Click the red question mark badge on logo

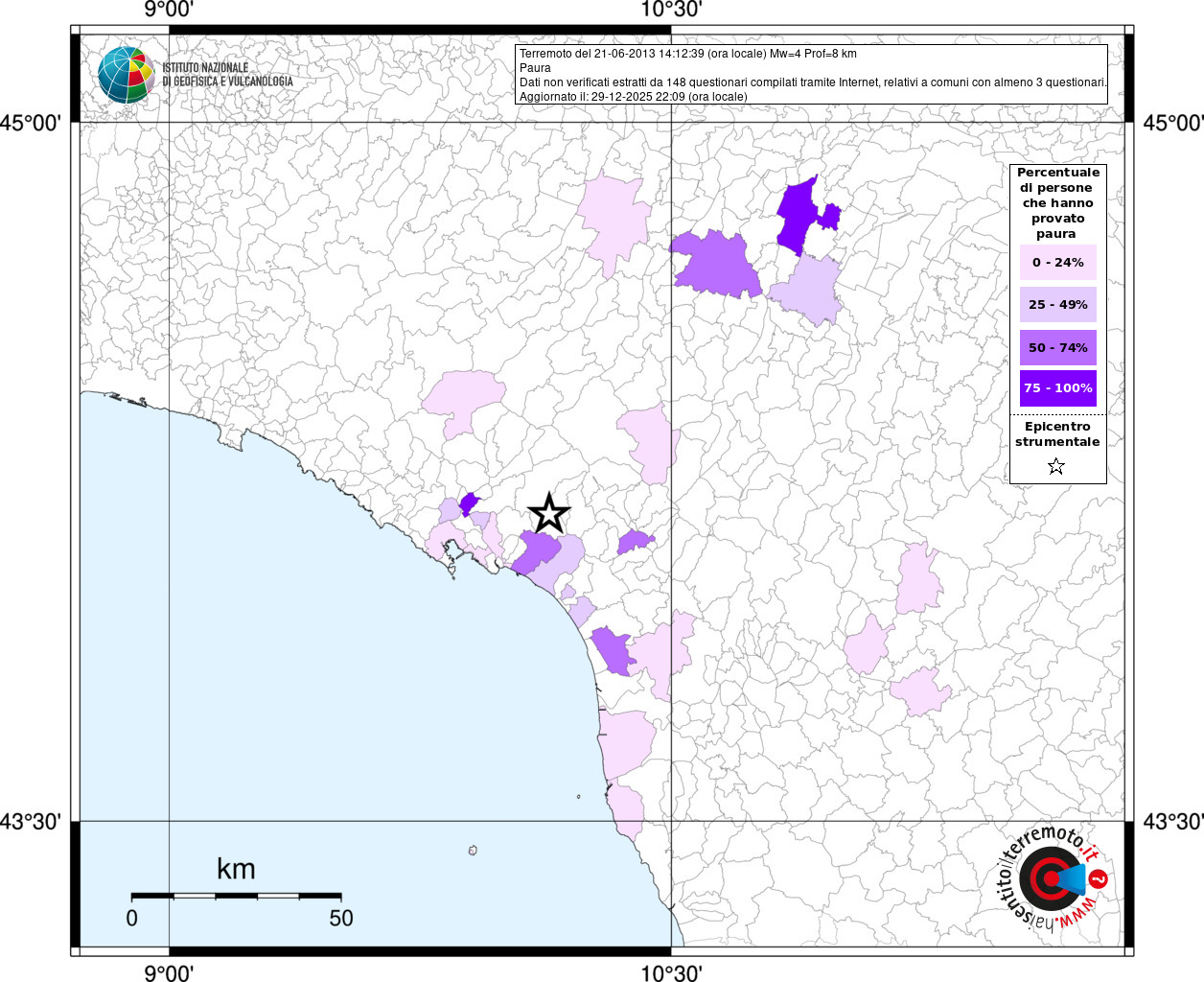[1099, 878]
